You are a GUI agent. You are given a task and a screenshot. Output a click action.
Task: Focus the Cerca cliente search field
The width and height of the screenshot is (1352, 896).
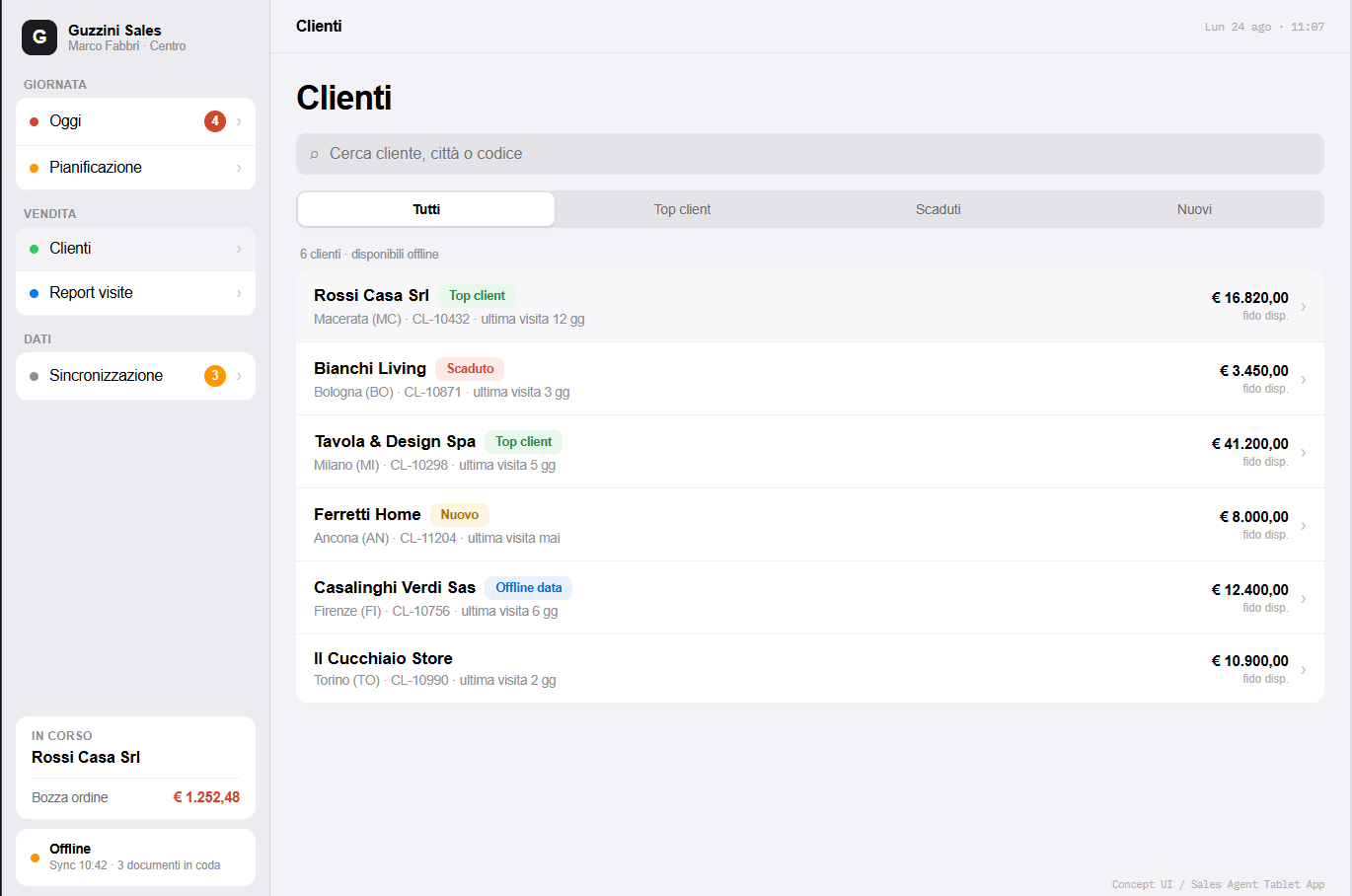pyautogui.click(x=810, y=154)
